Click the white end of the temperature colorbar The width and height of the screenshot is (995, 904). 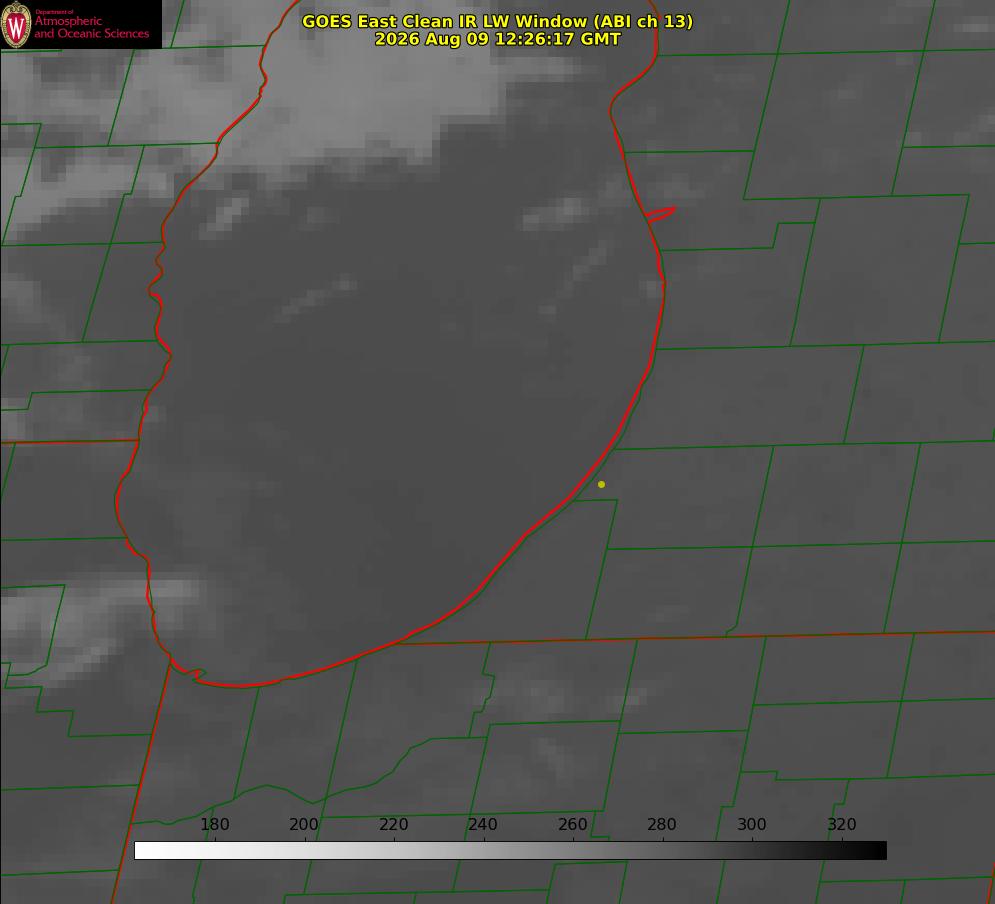click(143, 851)
